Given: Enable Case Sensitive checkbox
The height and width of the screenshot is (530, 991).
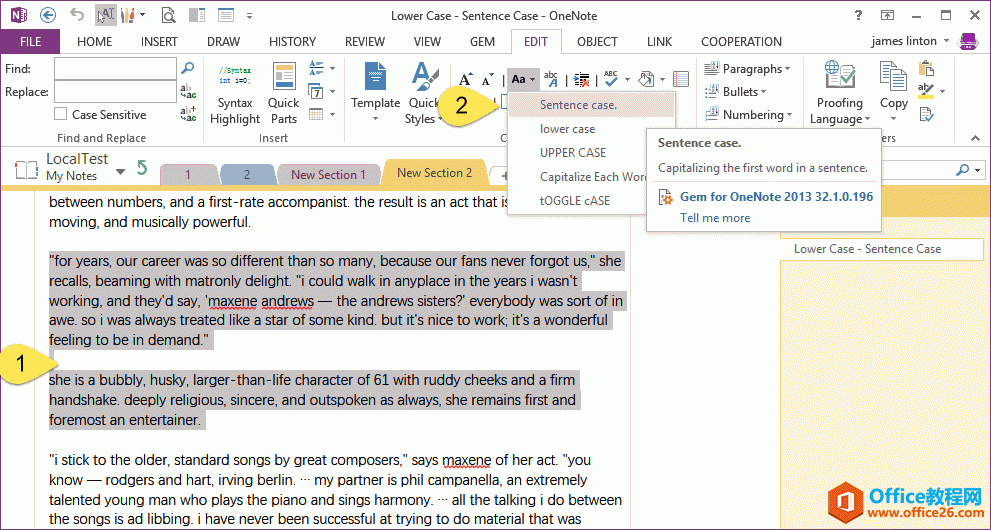Looking at the screenshot, I should click(x=61, y=114).
